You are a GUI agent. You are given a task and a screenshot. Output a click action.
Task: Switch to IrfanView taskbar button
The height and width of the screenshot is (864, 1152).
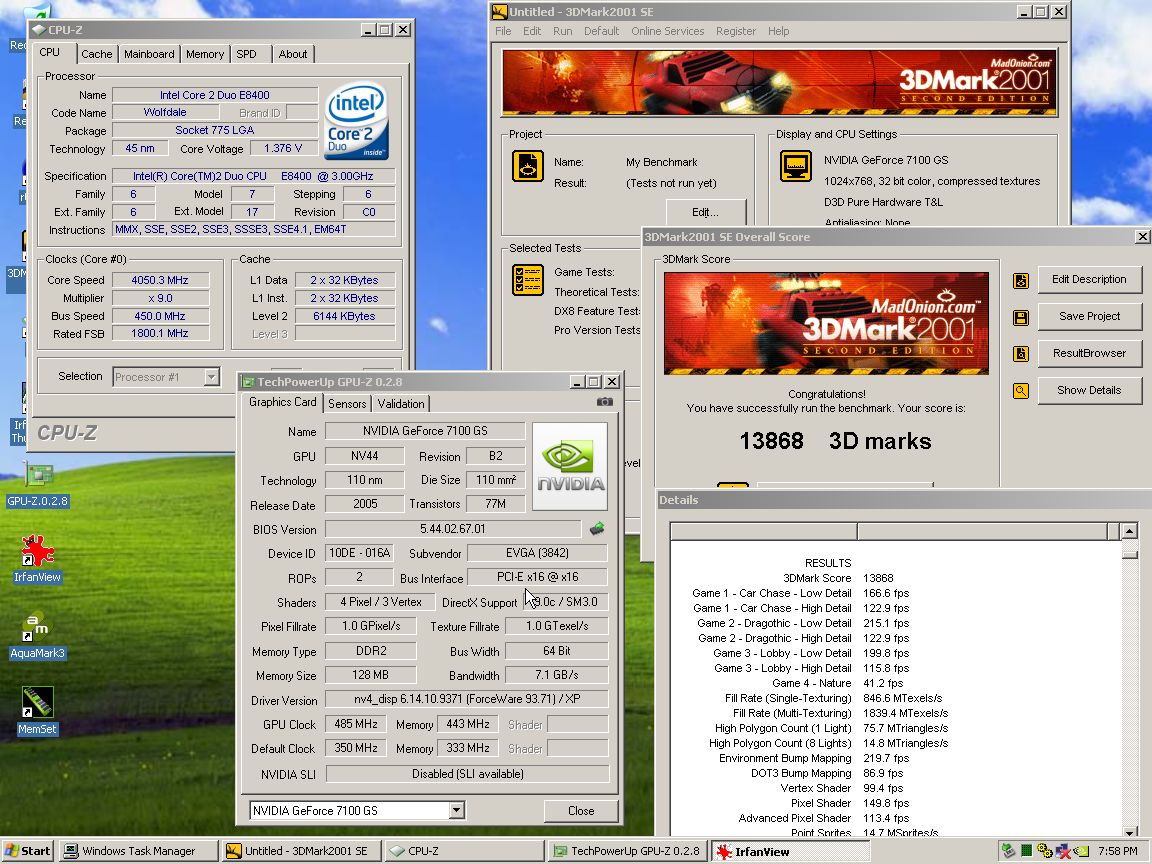[x=791, y=851]
